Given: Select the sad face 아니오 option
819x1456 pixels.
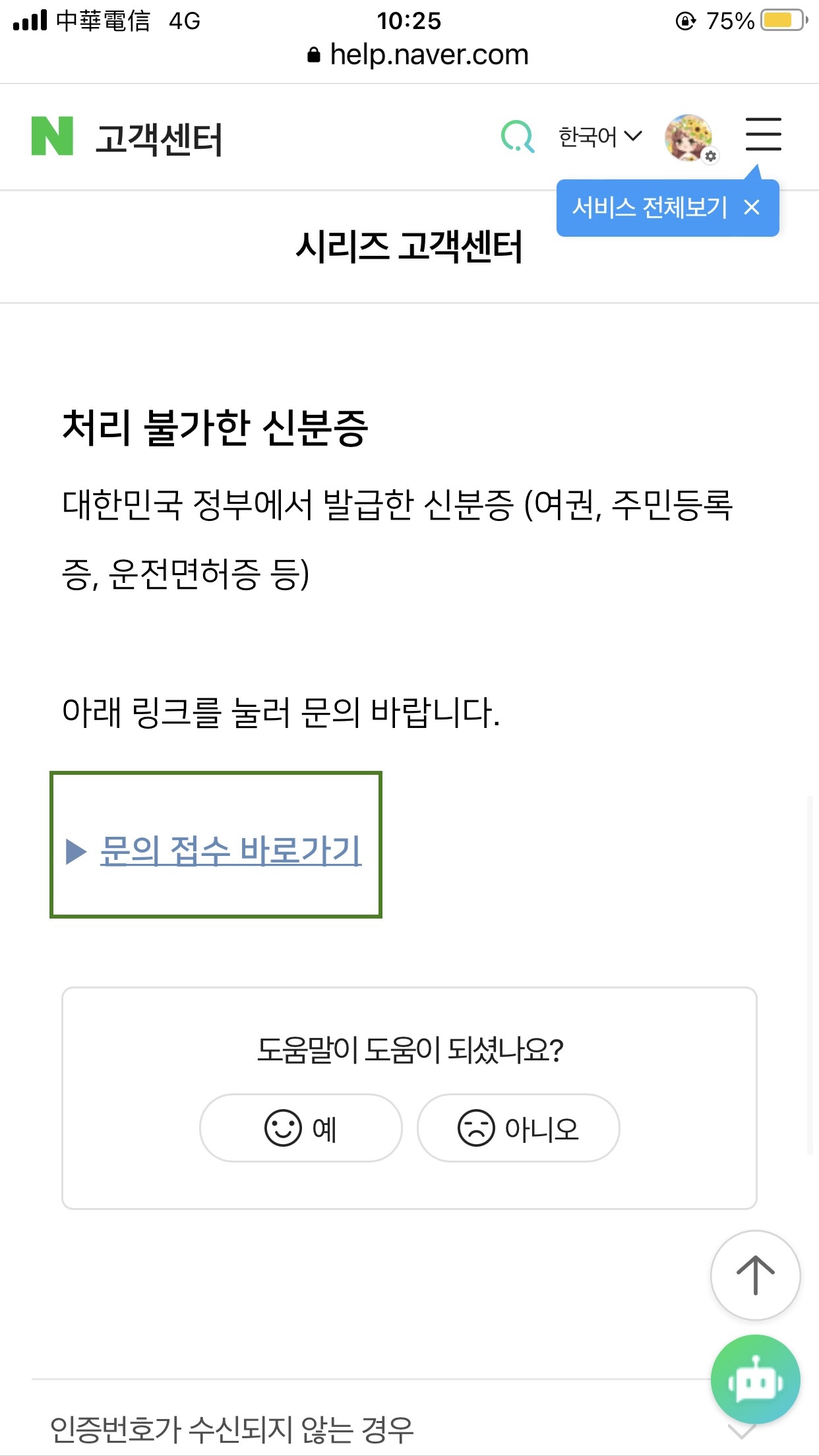Looking at the screenshot, I should click(518, 1128).
